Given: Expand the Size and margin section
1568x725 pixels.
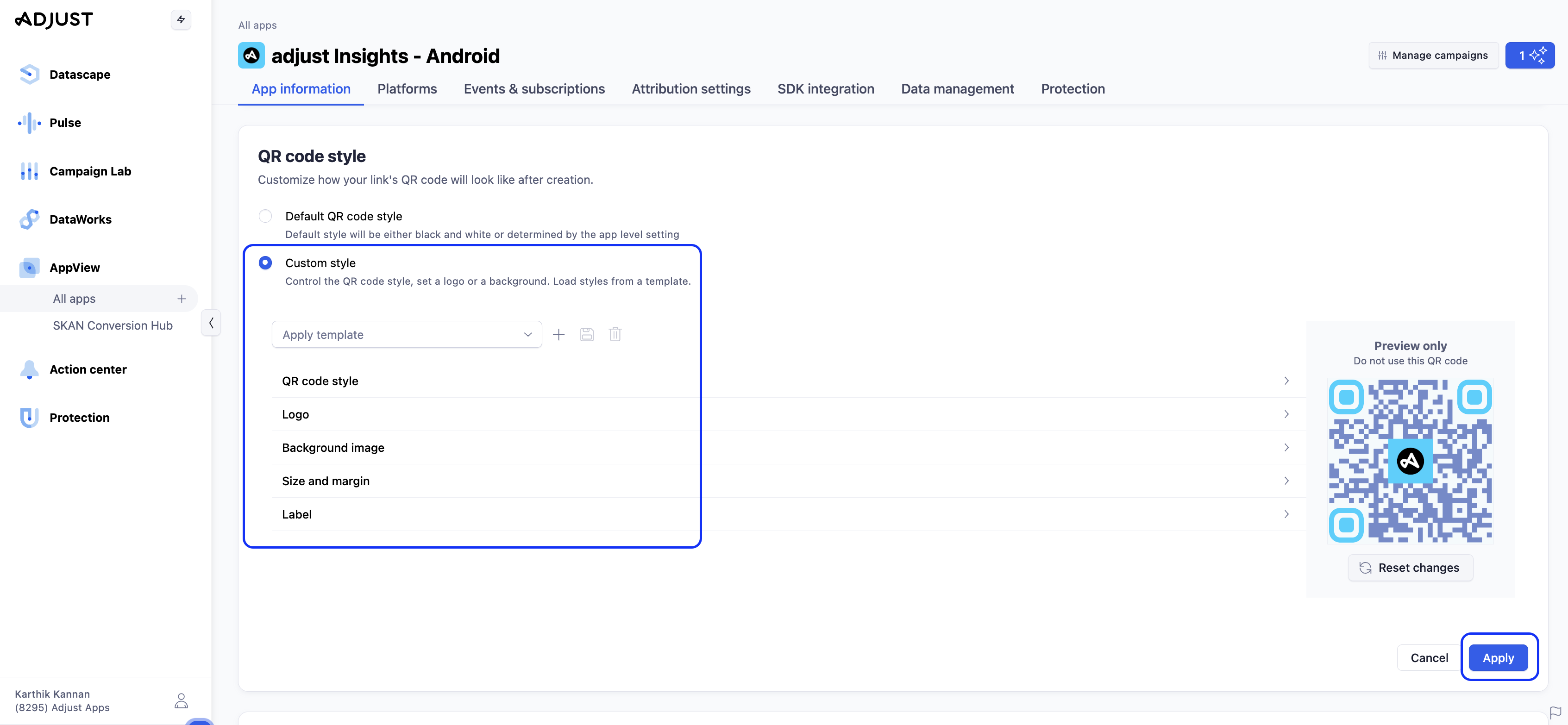Looking at the screenshot, I should tap(785, 481).
